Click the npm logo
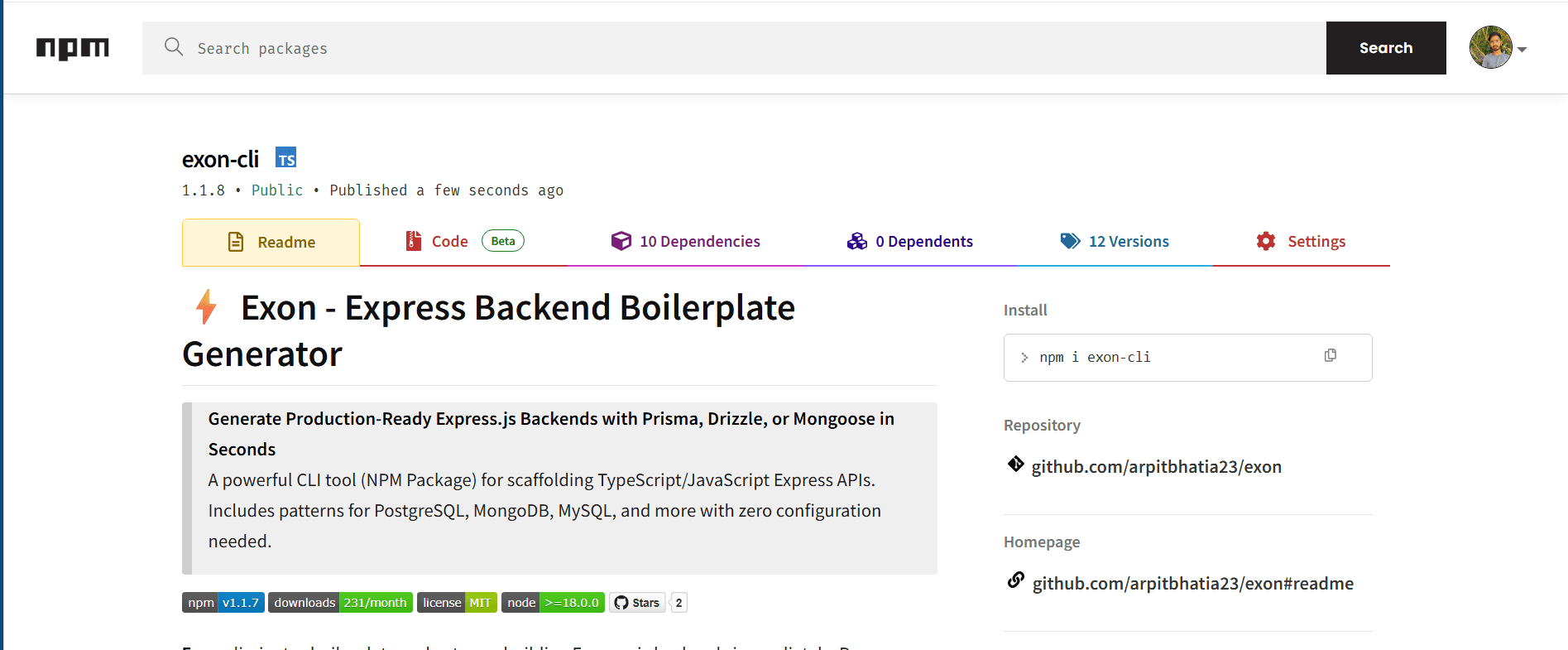The image size is (1568, 650). click(73, 48)
